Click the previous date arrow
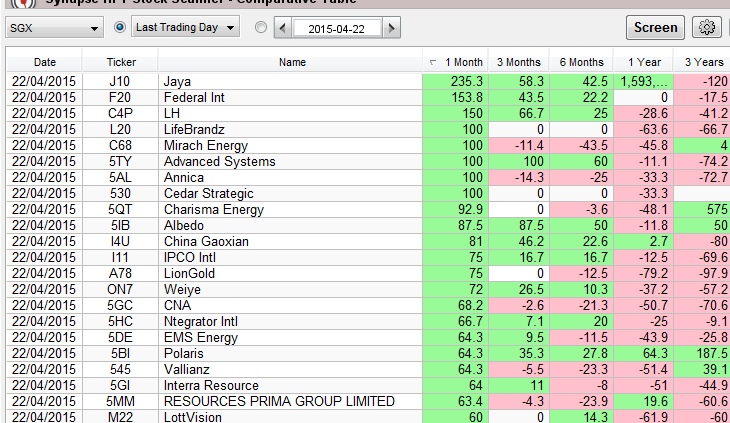 (281, 28)
